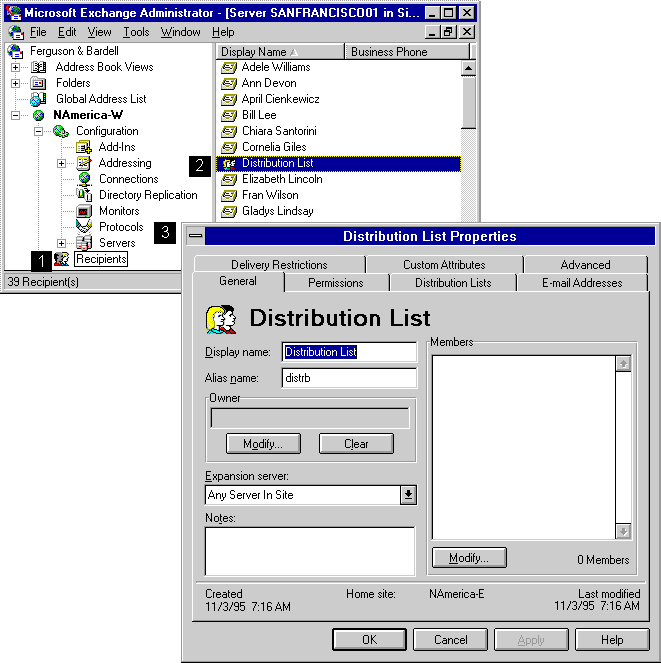Click the dialog Help button
Screen dimensions: 661x663
tap(612, 639)
